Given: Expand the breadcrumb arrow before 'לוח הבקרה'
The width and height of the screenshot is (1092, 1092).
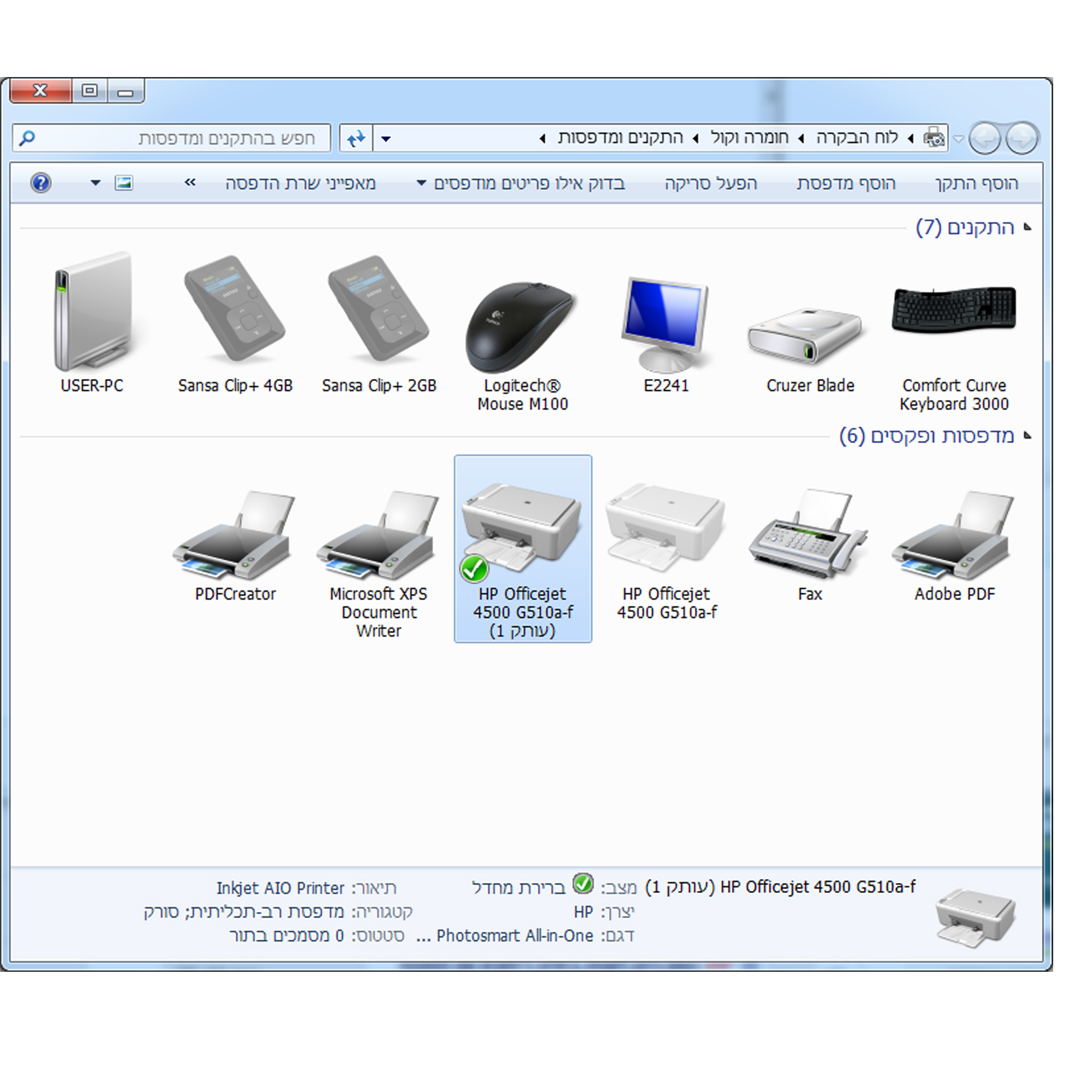Looking at the screenshot, I should [x=910, y=139].
